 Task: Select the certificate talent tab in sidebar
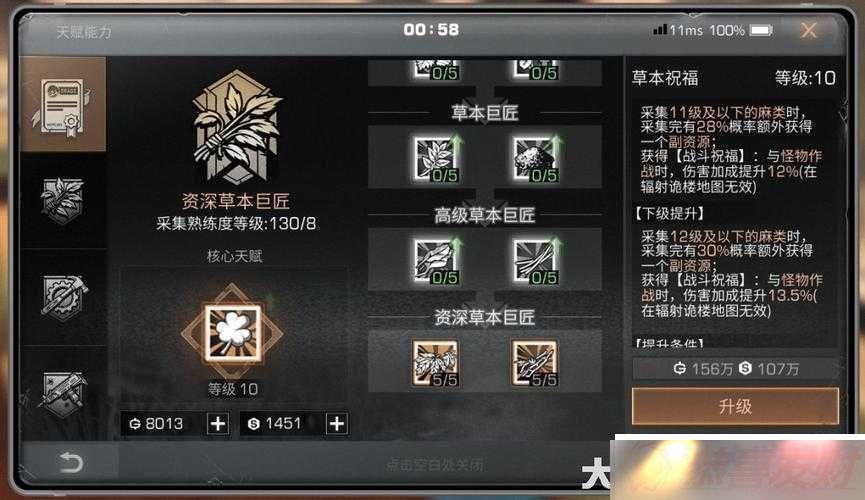point(63,104)
